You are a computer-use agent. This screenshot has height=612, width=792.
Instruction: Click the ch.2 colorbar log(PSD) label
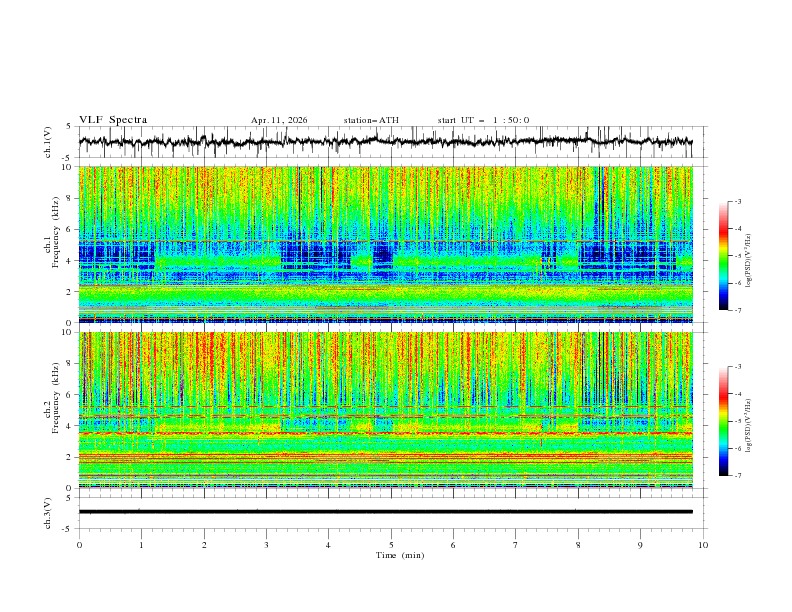coord(749,426)
